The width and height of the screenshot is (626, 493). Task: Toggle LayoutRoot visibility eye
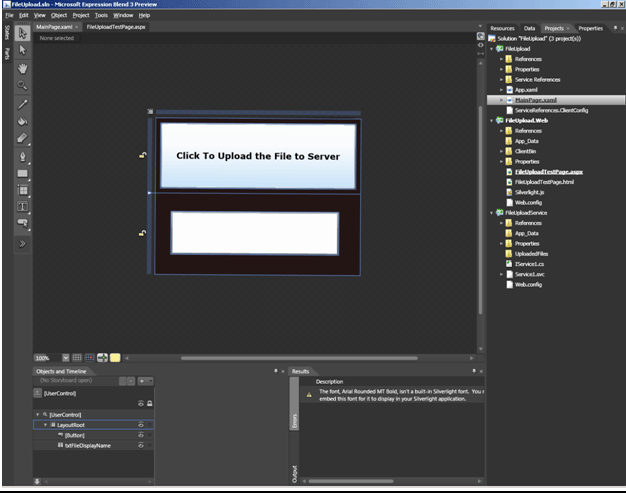point(141,425)
